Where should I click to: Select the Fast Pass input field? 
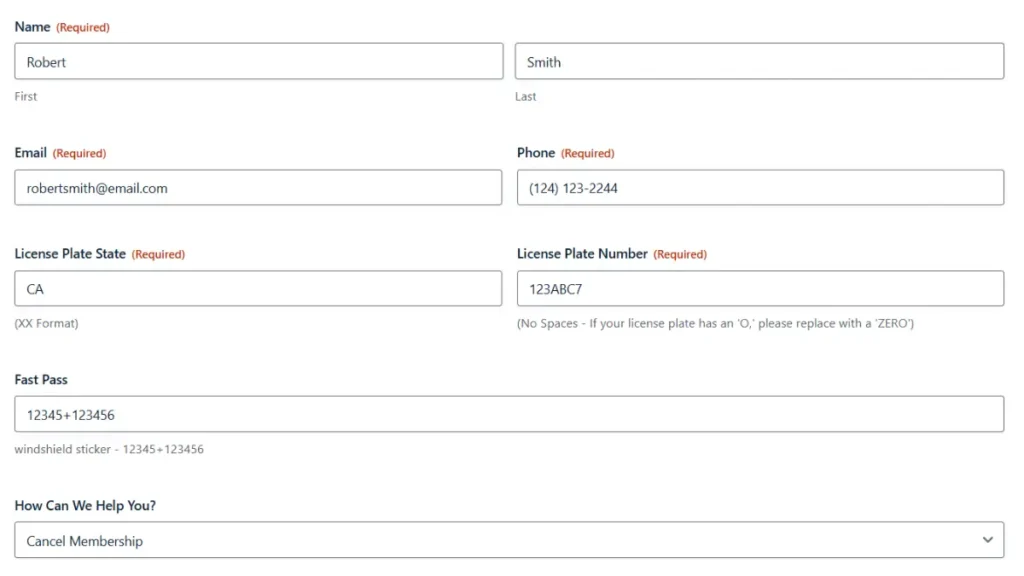[x=509, y=414]
